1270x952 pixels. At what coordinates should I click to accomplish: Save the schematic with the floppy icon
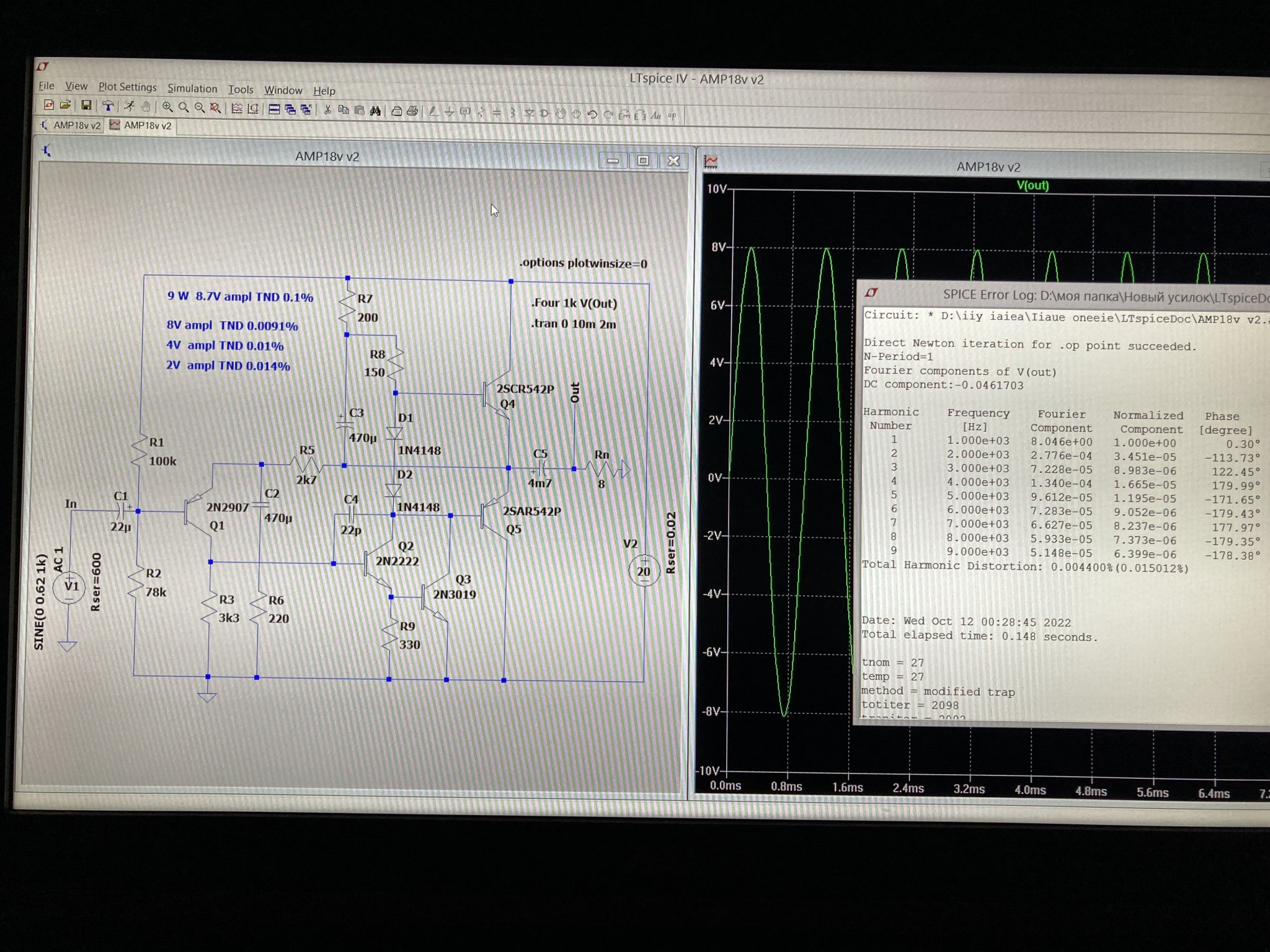point(87,106)
